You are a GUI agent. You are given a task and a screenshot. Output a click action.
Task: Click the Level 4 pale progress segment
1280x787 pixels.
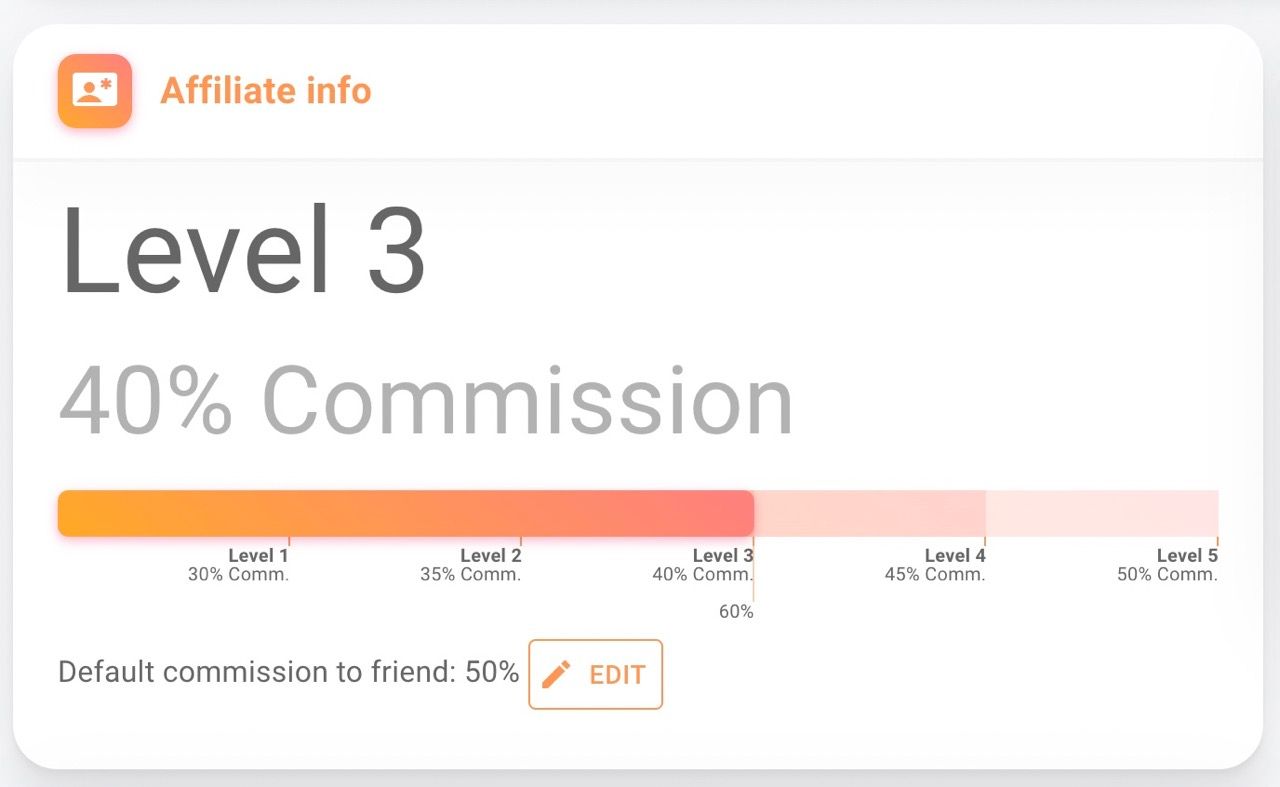point(869,513)
